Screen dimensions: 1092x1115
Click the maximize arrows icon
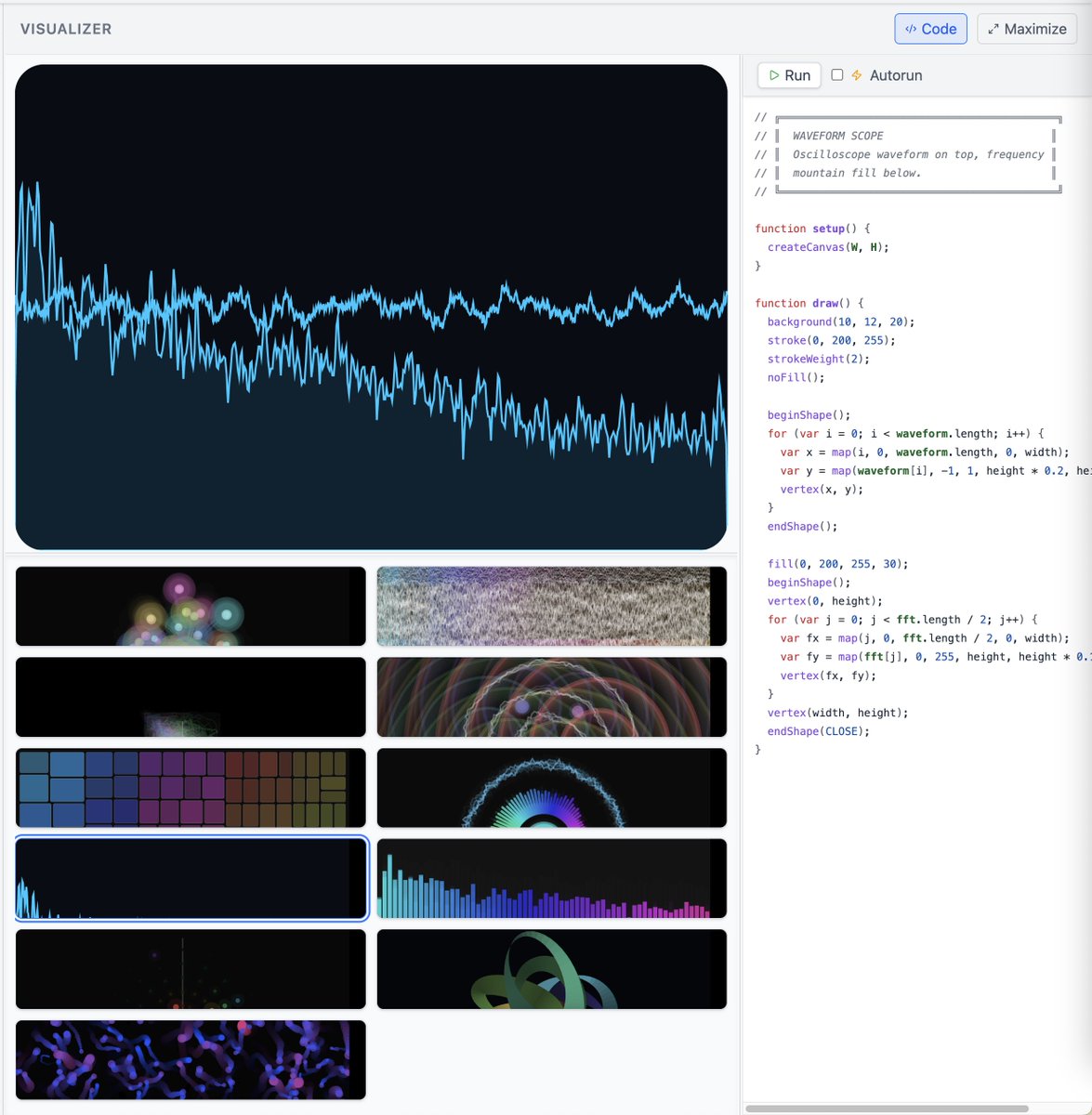[x=993, y=29]
